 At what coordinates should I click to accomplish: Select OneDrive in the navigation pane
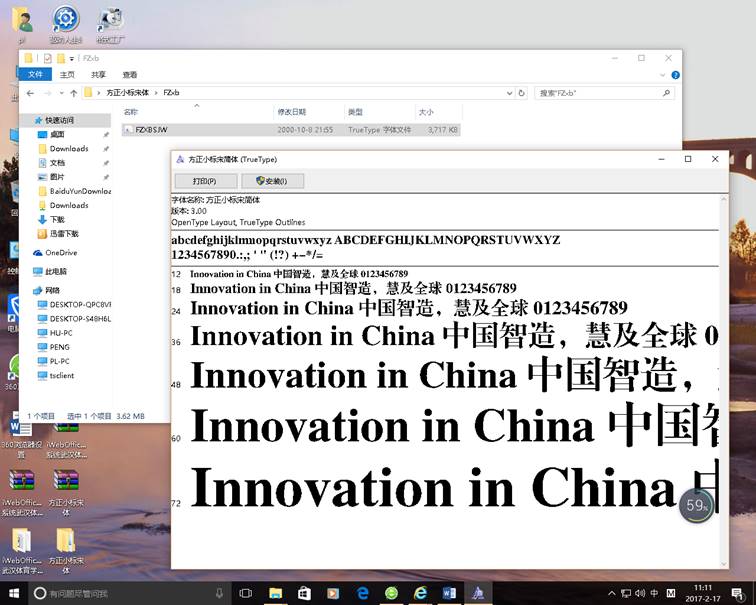pos(60,253)
